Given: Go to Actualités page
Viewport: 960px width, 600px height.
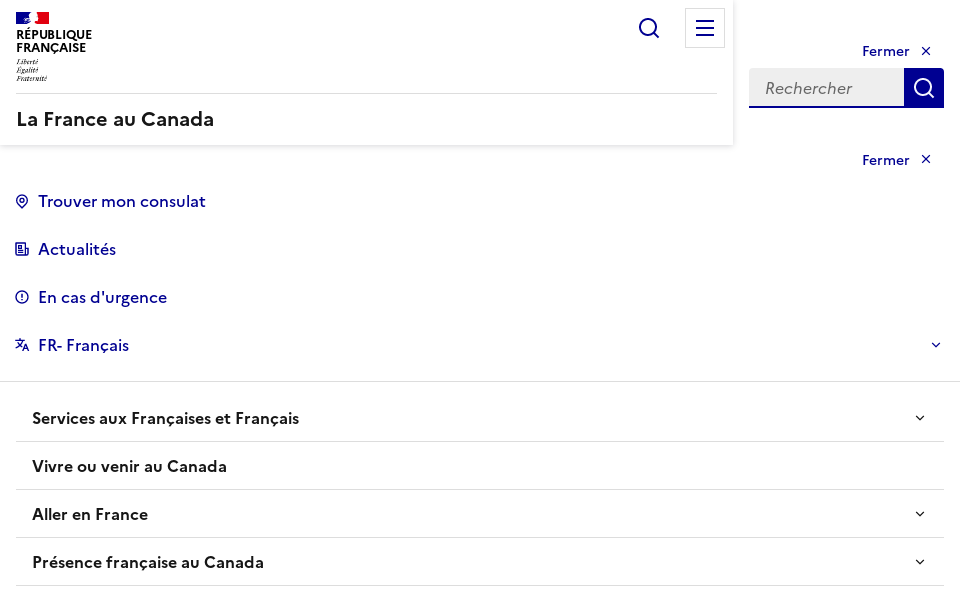Looking at the screenshot, I should [77, 249].
